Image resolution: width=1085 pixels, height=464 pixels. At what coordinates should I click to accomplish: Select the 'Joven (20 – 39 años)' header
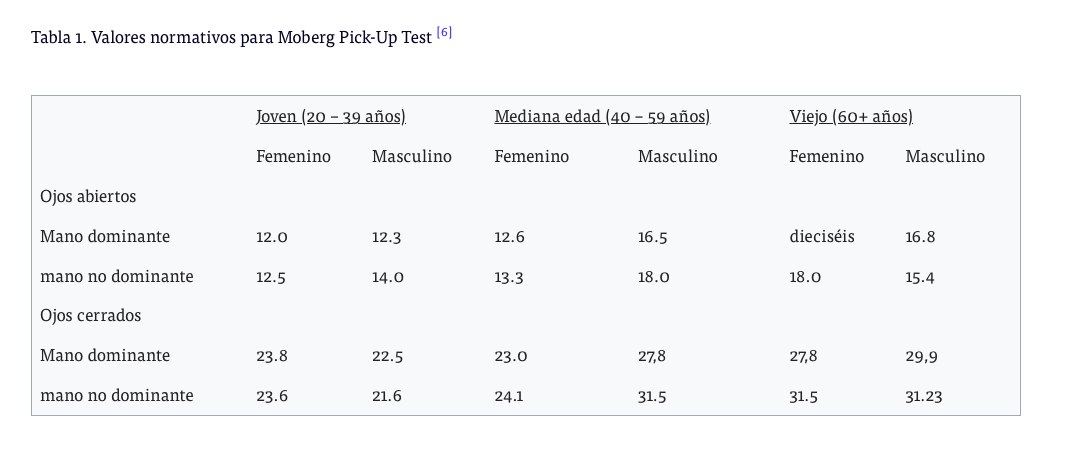[x=331, y=116]
